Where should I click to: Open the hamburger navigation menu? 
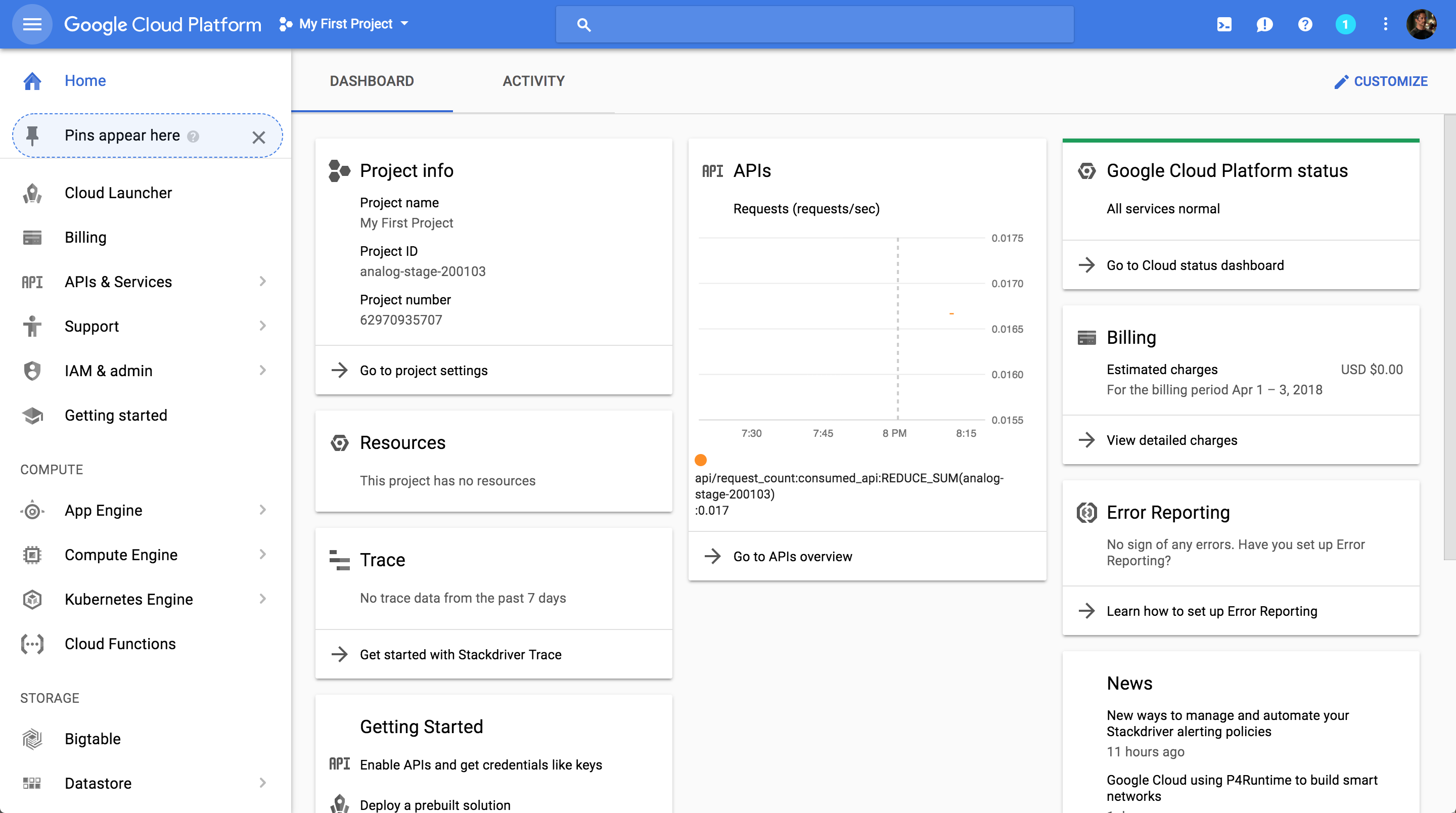[x=32, y=24]
